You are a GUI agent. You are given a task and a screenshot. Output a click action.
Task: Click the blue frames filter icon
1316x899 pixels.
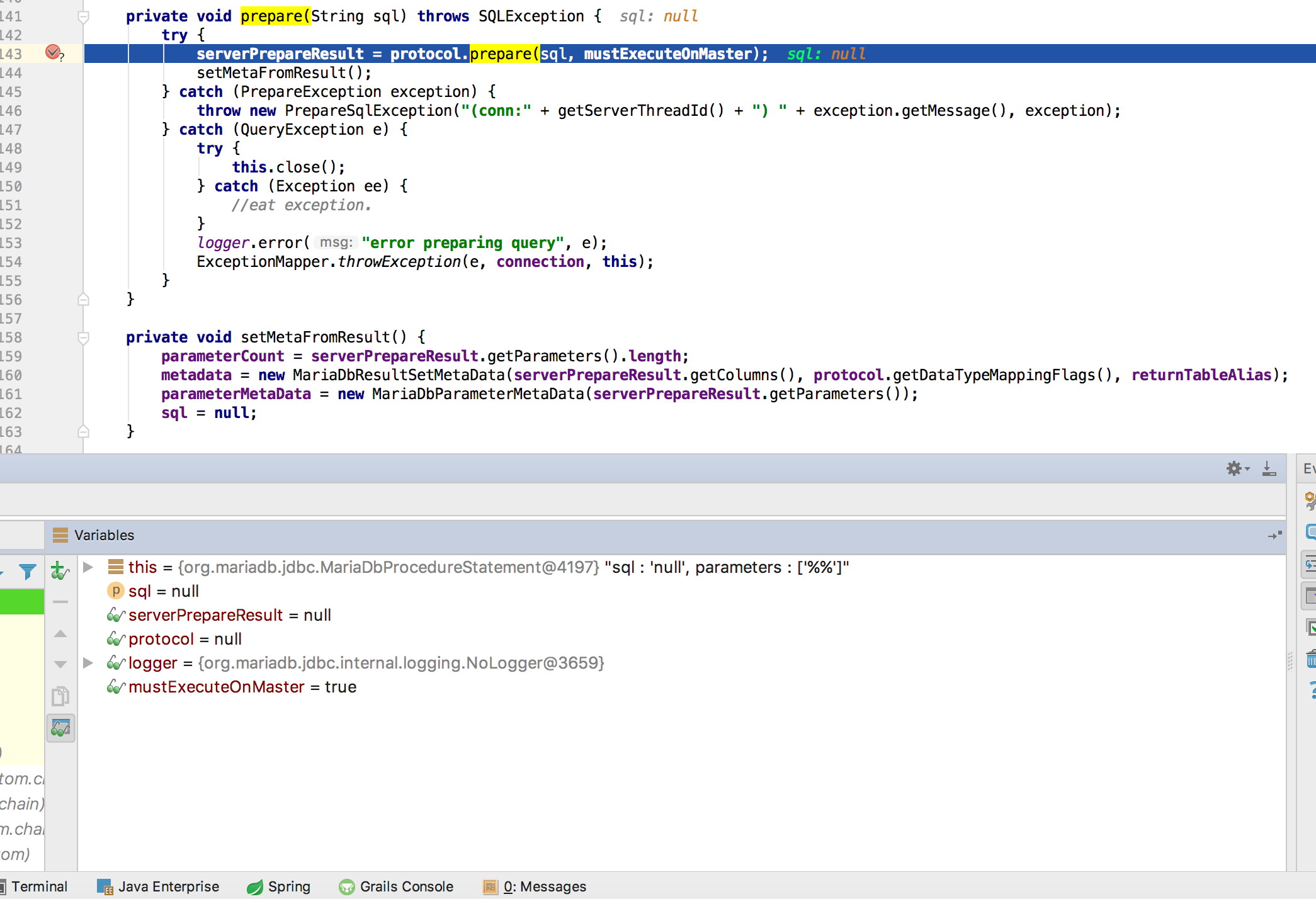pyautogui.click(x=27, y=572)
